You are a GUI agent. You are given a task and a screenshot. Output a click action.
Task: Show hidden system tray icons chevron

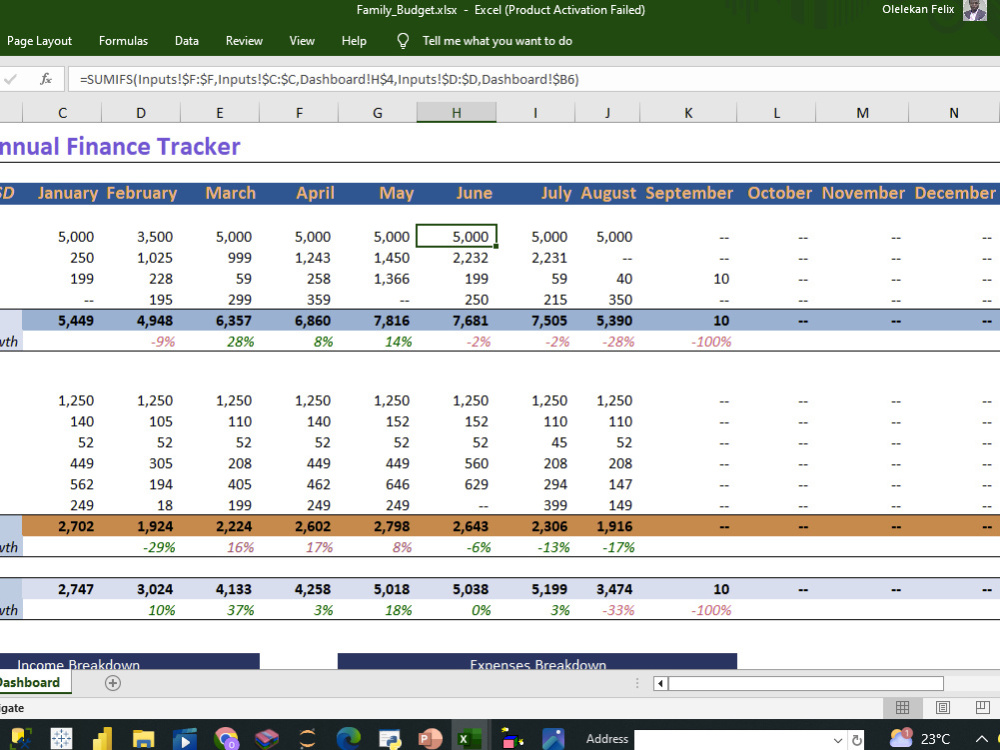tap(982, 739)
